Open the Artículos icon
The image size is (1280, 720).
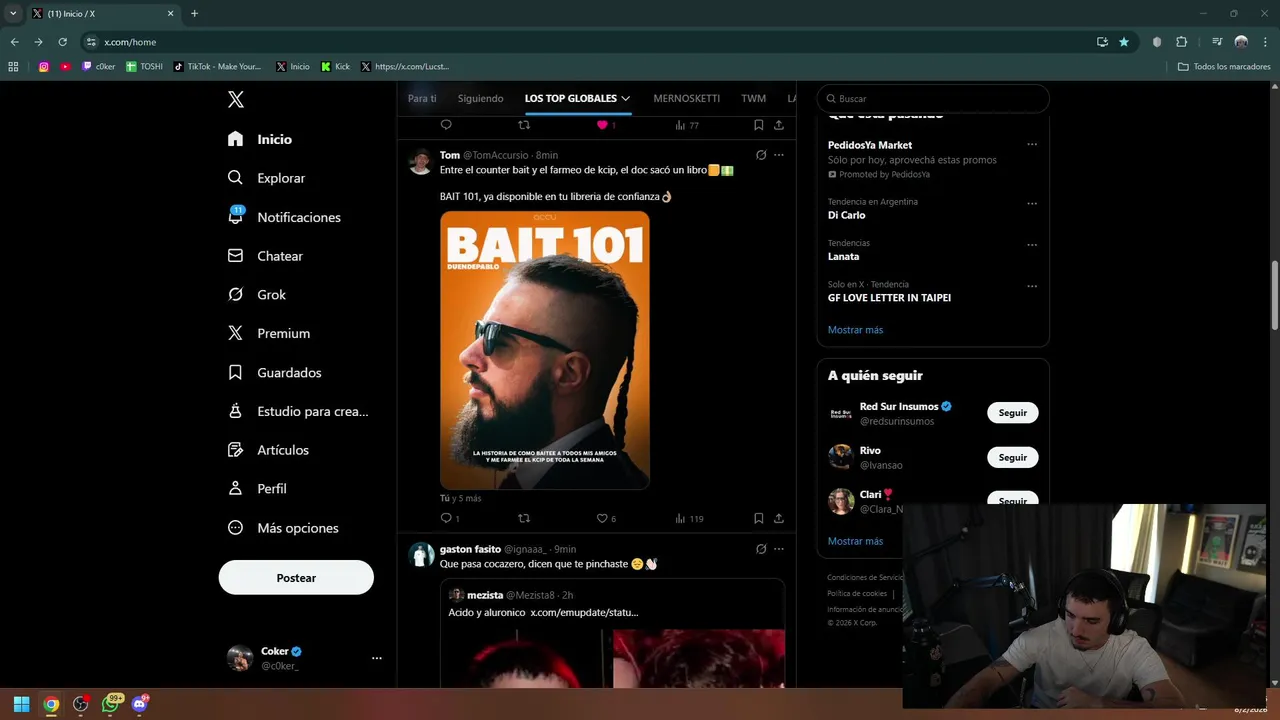(235, 450)
